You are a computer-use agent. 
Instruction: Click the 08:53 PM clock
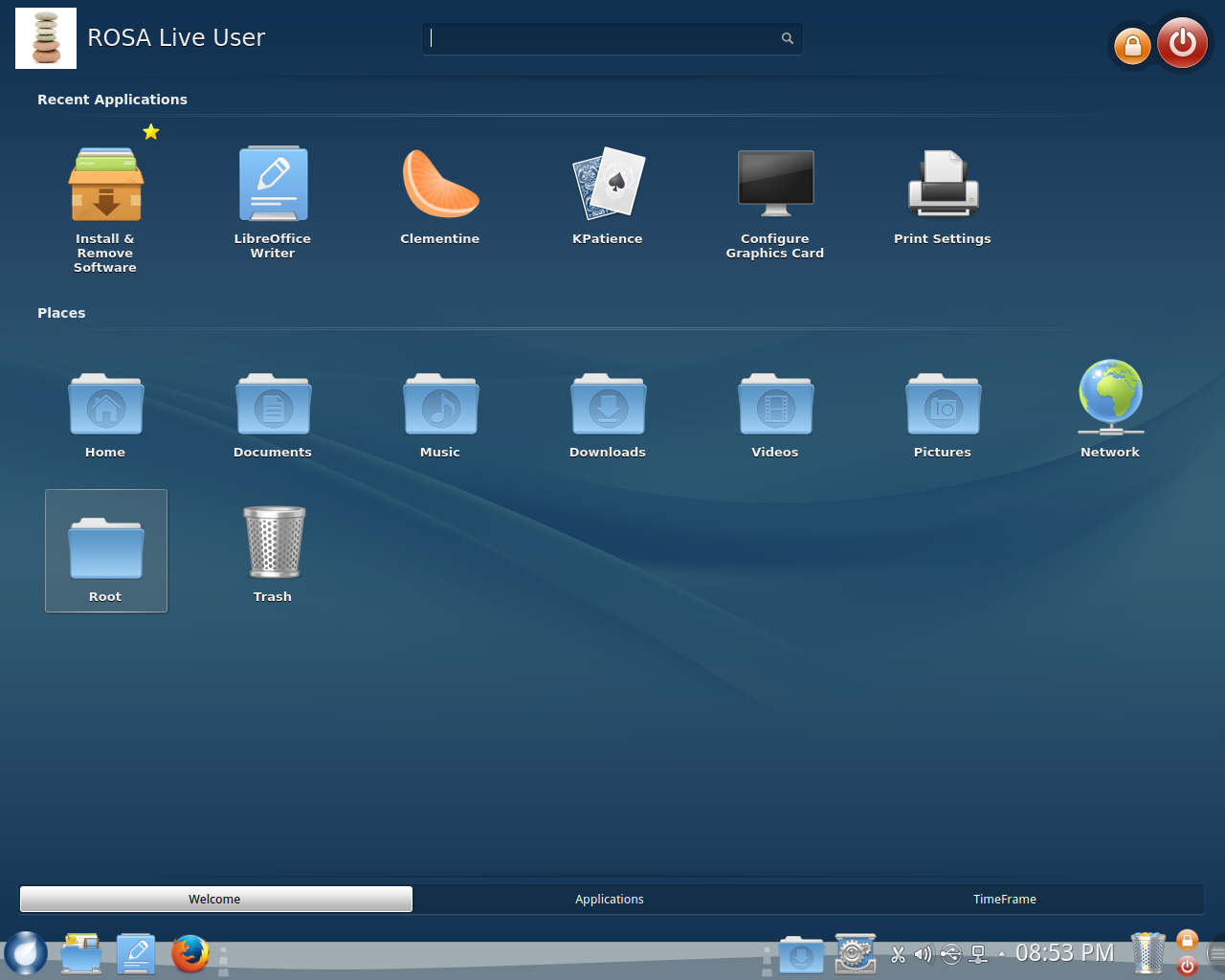coord(1065,953)
